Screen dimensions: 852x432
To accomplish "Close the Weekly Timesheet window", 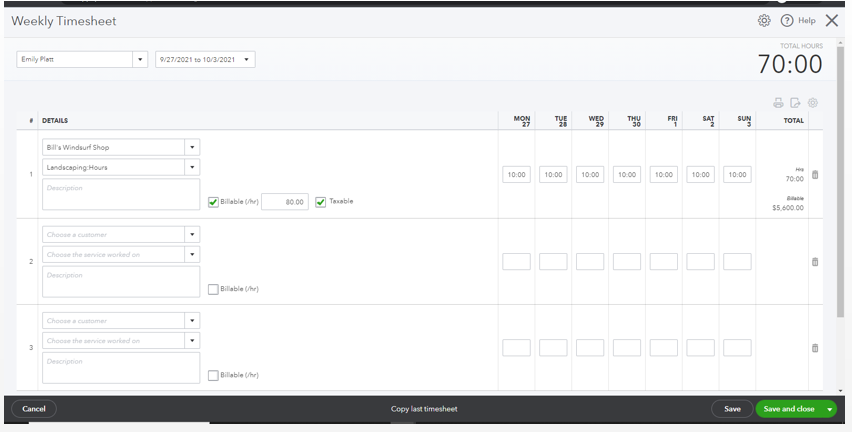I will pos(831,21).
